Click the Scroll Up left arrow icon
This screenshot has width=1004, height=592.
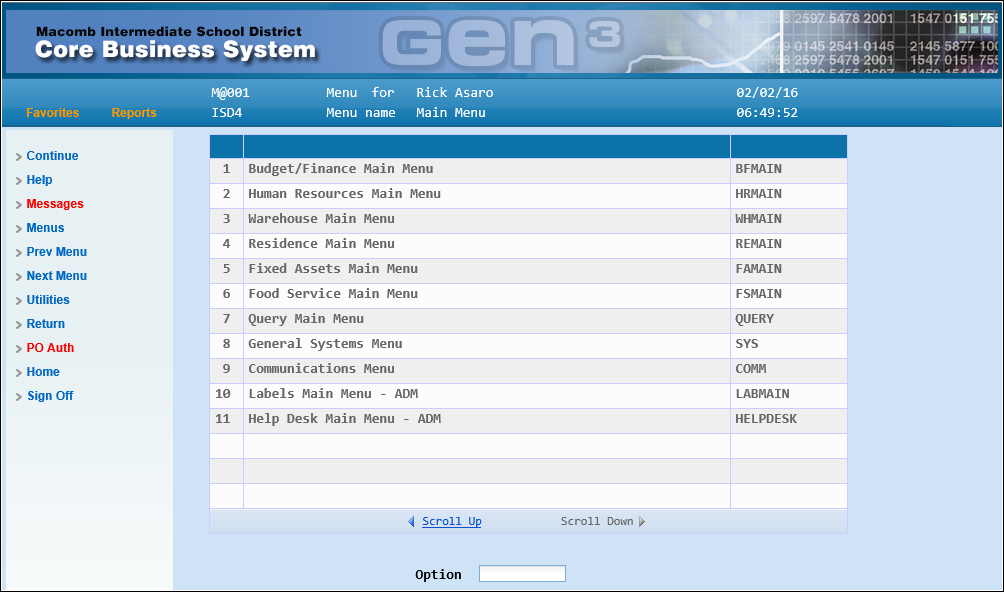[x=411, y=522]
